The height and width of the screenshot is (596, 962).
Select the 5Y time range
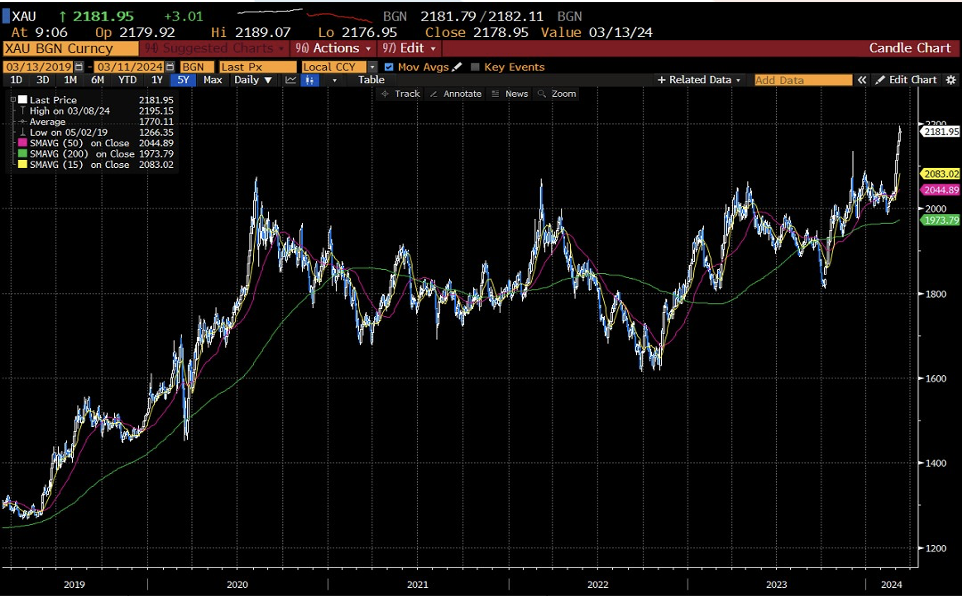(183, 80)
